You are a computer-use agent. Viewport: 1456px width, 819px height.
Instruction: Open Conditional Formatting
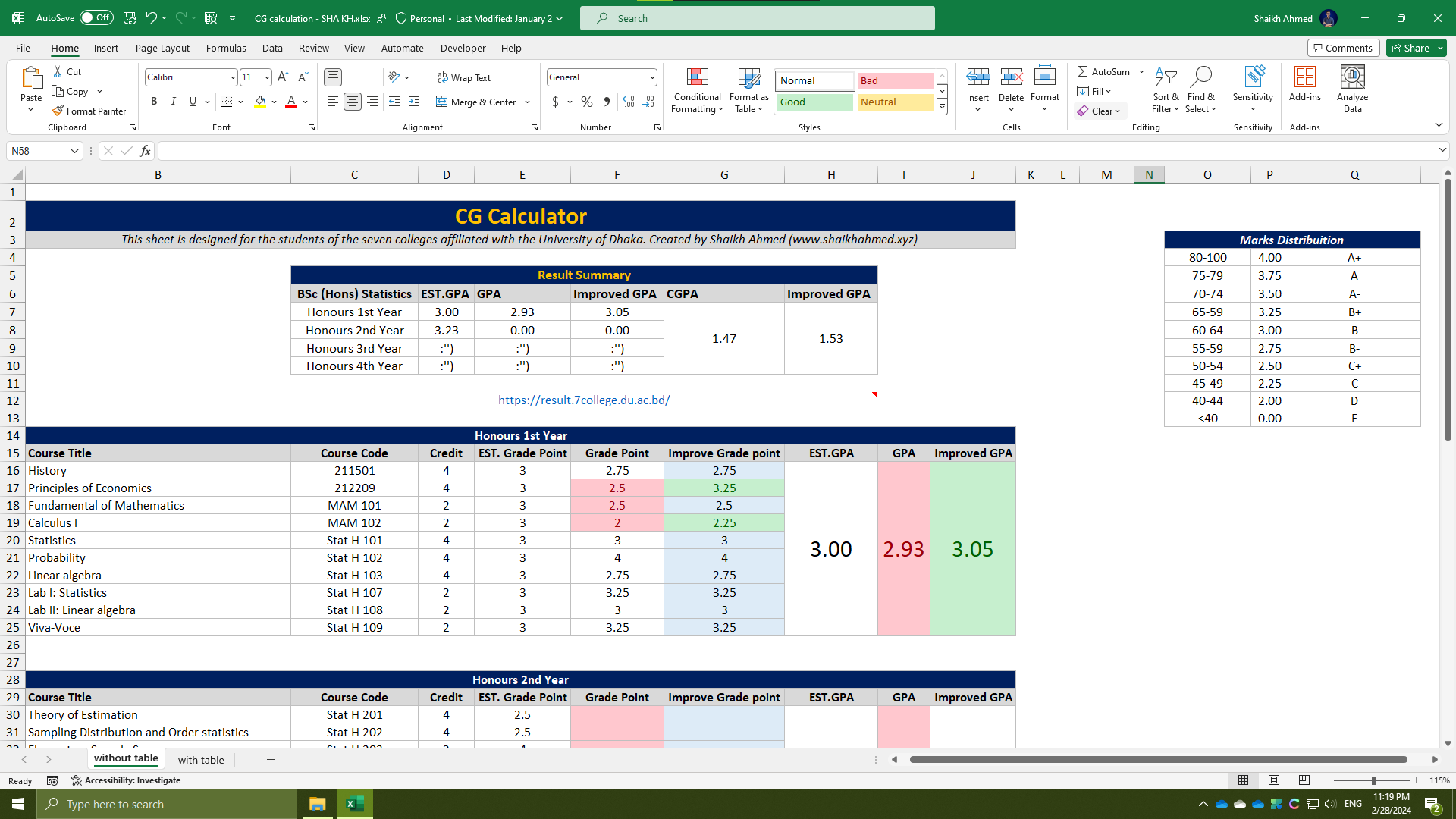pyautogui.click(x=697, y=91)
